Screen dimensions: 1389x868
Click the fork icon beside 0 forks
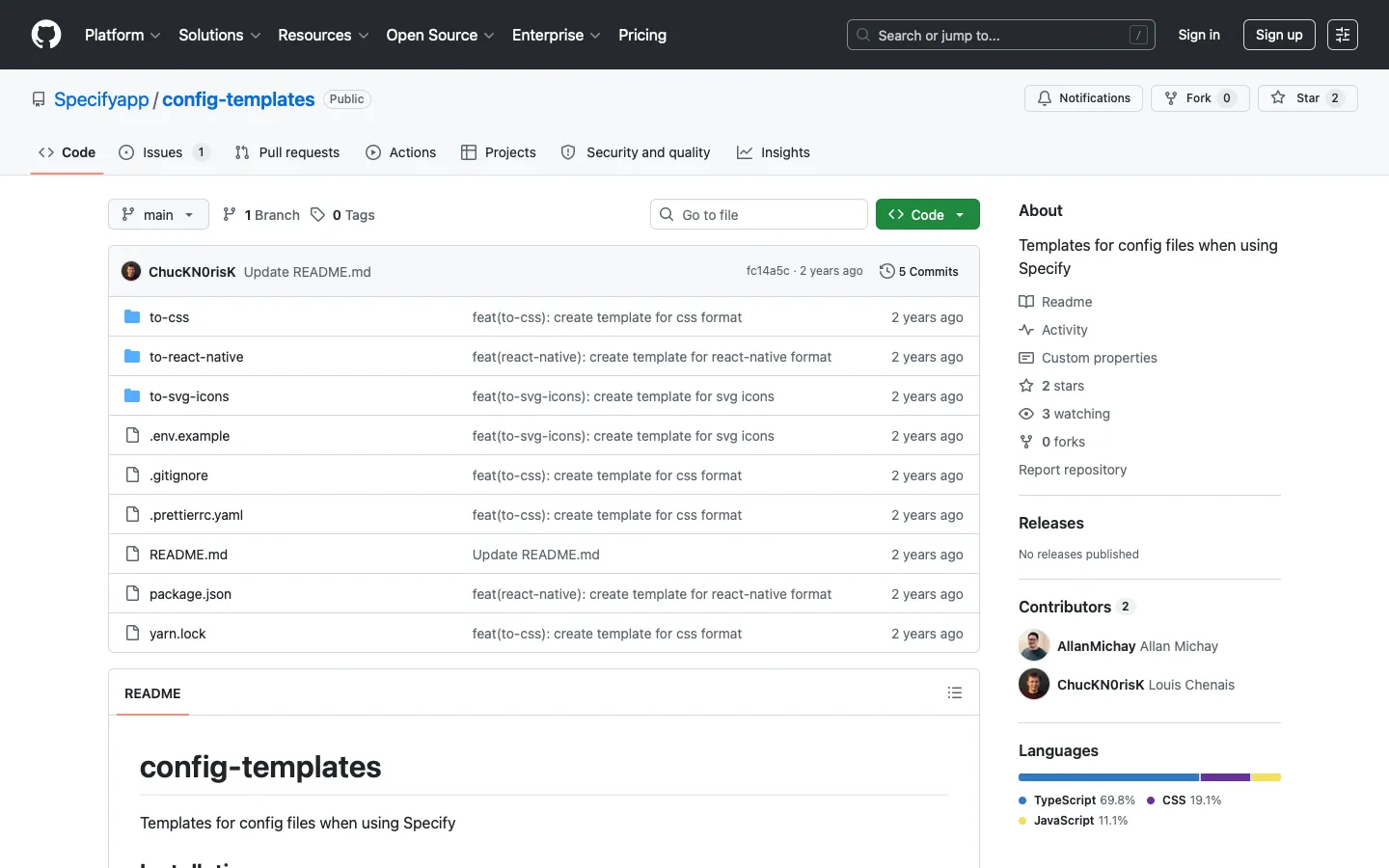tap(1026, 442)
